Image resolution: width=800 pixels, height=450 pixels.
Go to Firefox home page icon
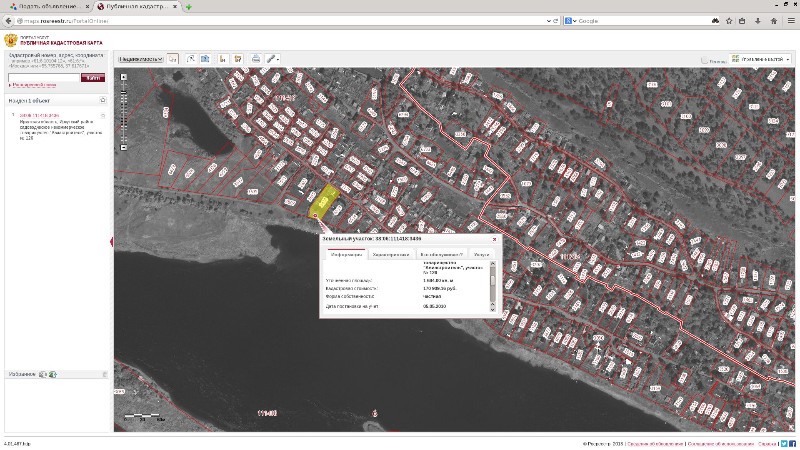click(x=773, y=20)
